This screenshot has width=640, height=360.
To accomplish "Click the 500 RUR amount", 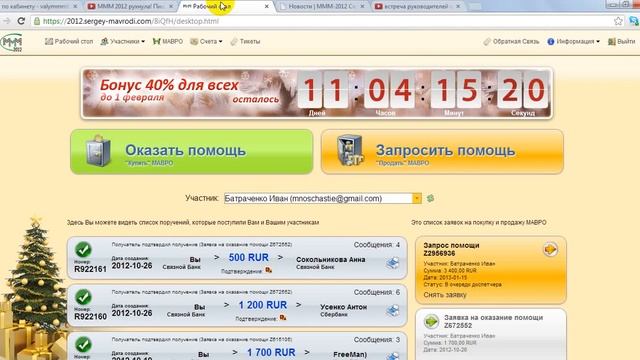I will pyautogui.click(x=249, y=258).
